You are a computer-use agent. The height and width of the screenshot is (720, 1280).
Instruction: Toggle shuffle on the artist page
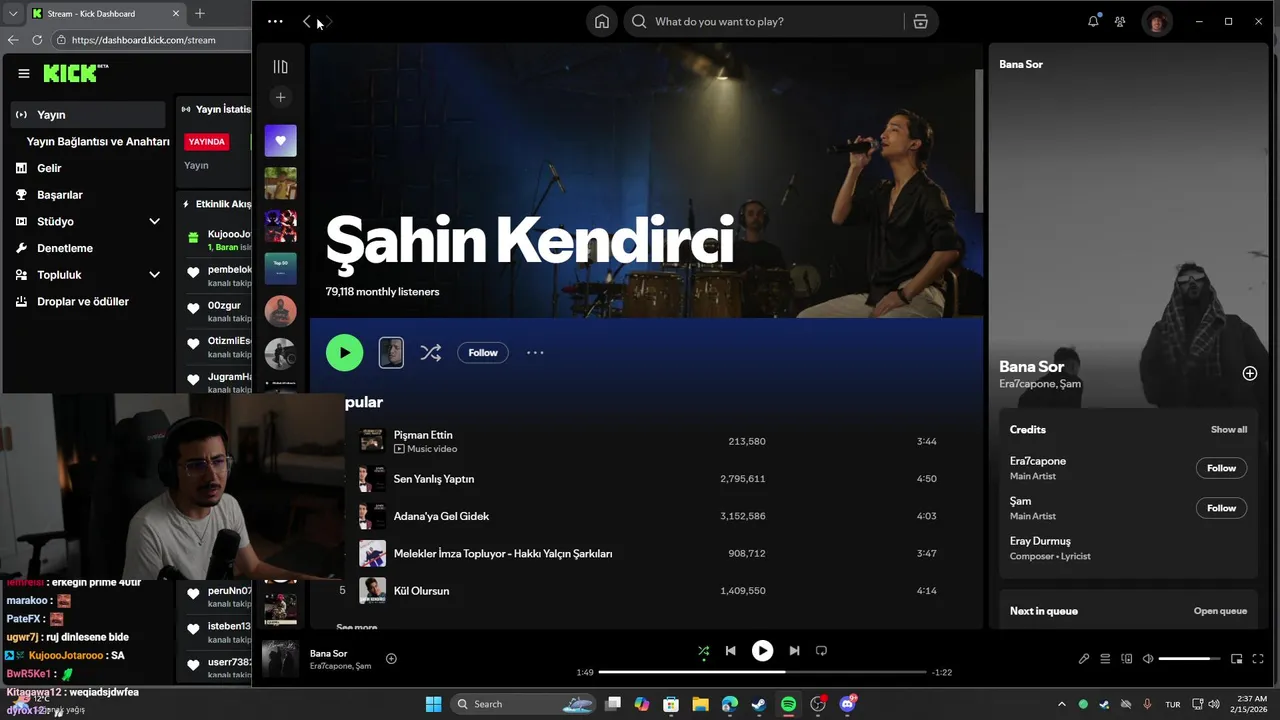pyautogui.click(x=430, y=352)
